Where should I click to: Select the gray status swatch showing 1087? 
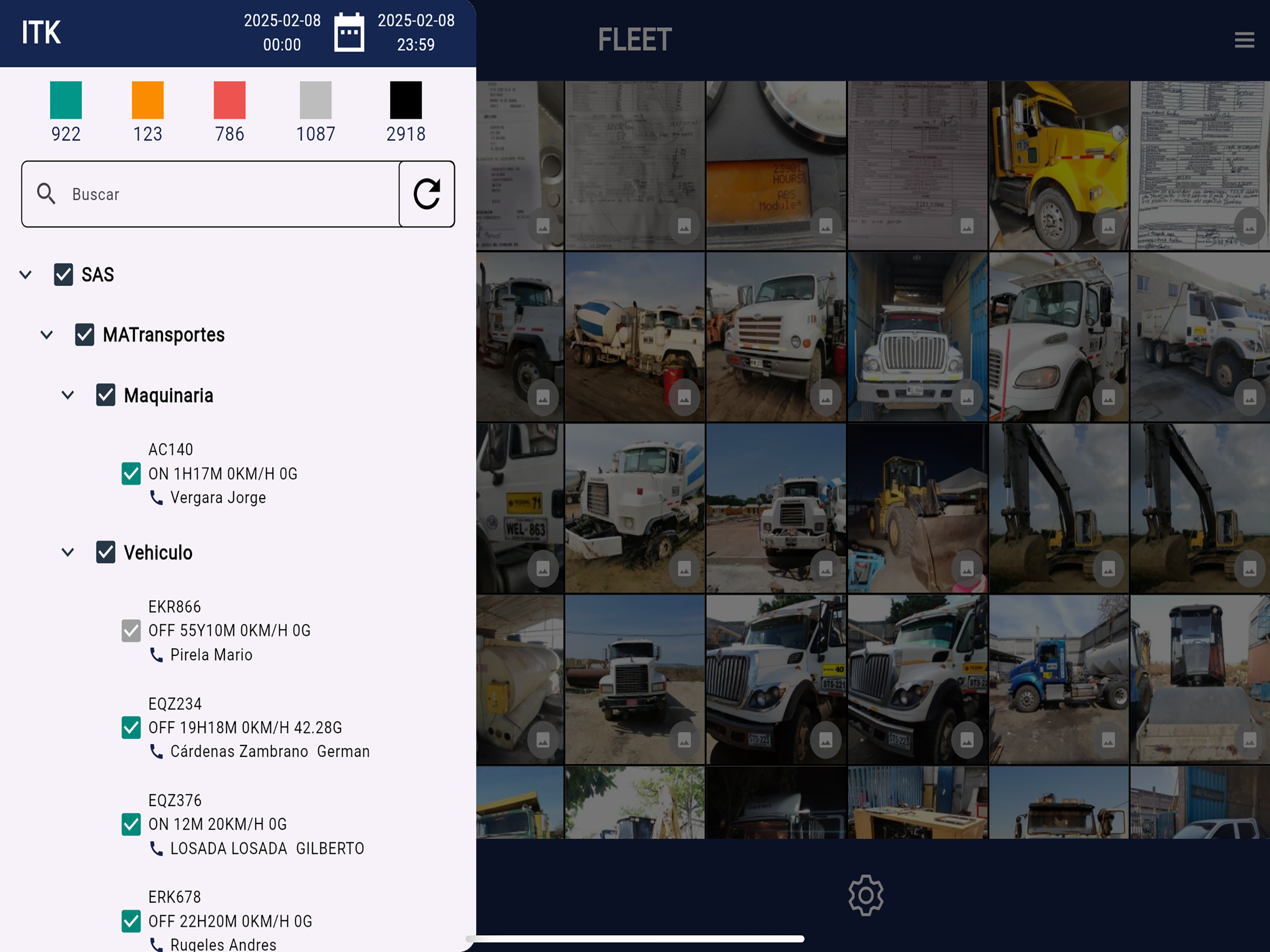click(316, 100)
